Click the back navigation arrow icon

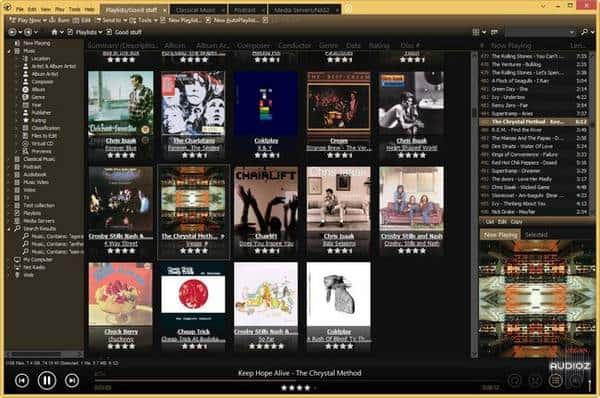point(12,32)
